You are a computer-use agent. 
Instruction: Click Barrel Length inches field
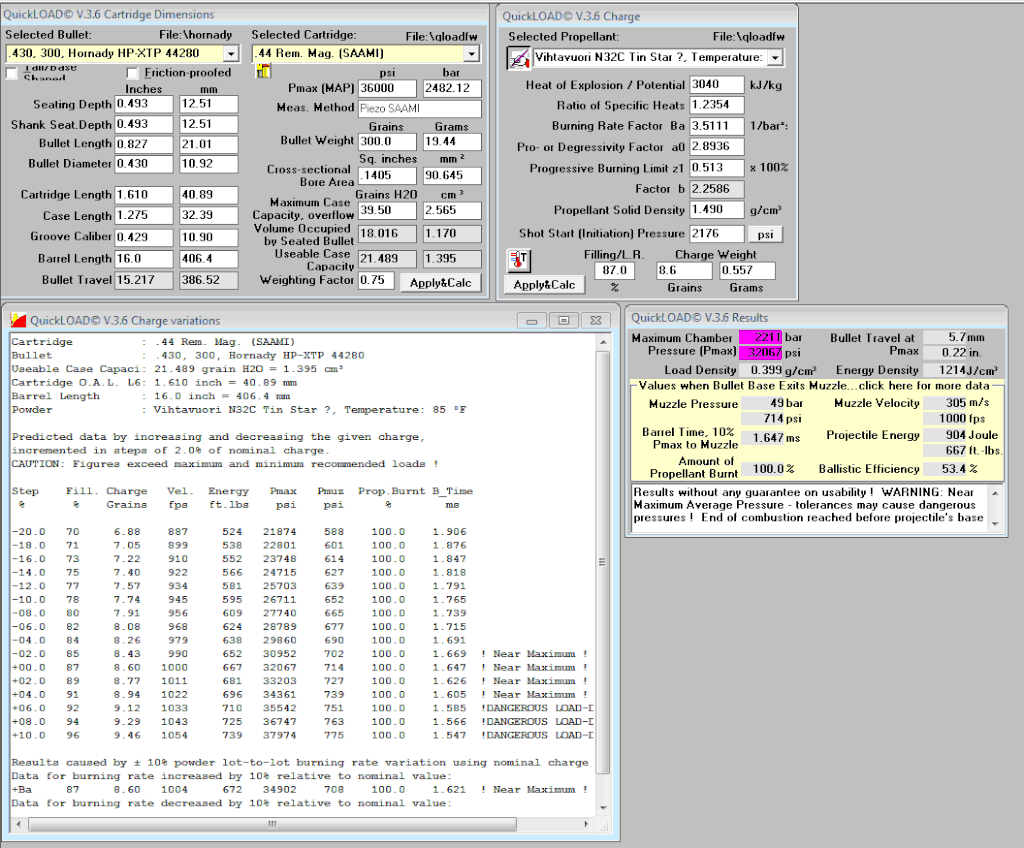(x=144, y=259)
